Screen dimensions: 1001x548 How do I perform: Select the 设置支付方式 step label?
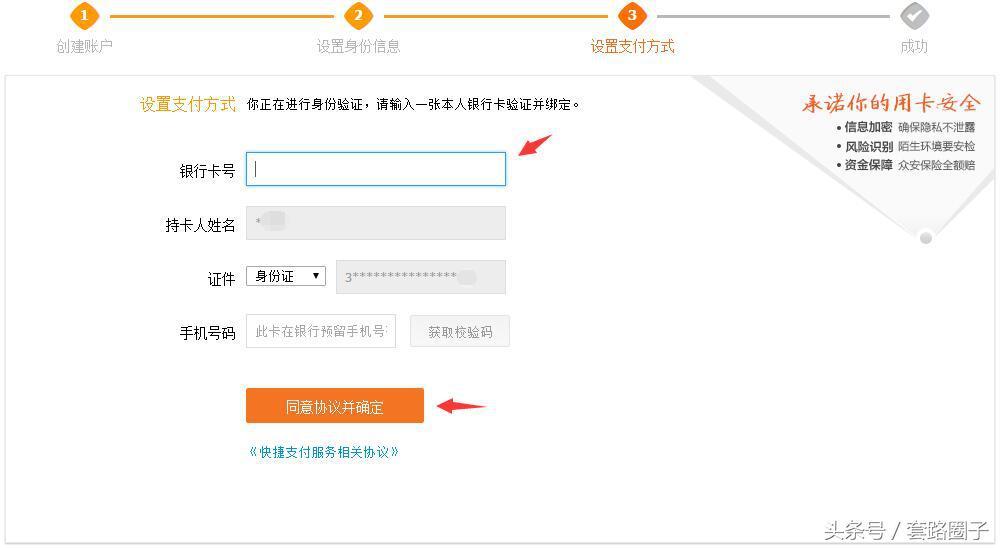[632, 46]
